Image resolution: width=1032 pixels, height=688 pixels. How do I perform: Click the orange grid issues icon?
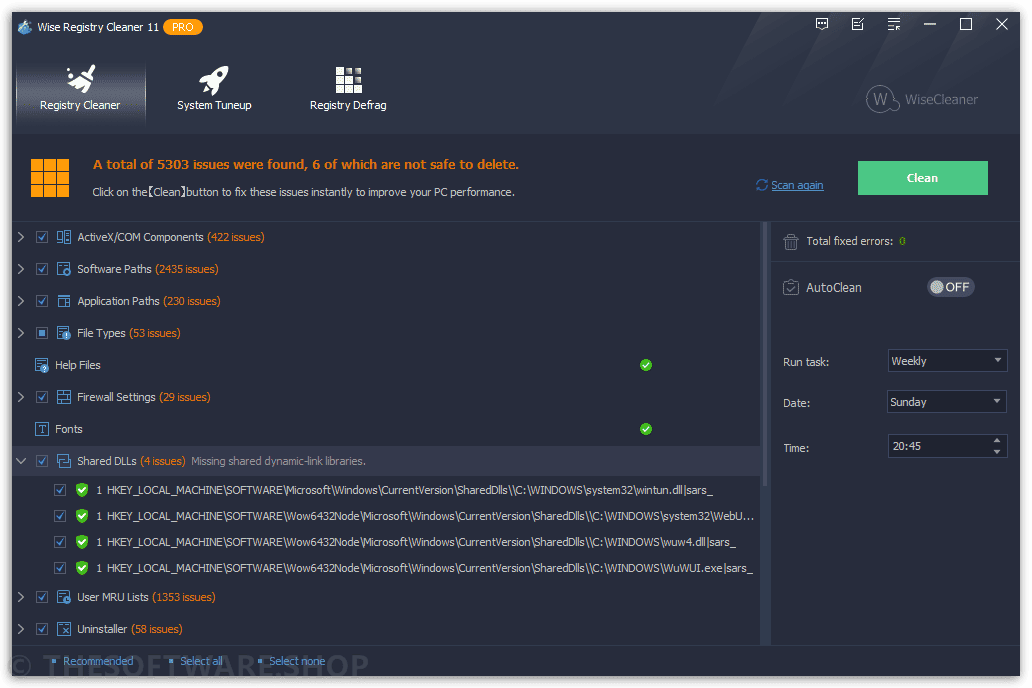click(50, 178)
